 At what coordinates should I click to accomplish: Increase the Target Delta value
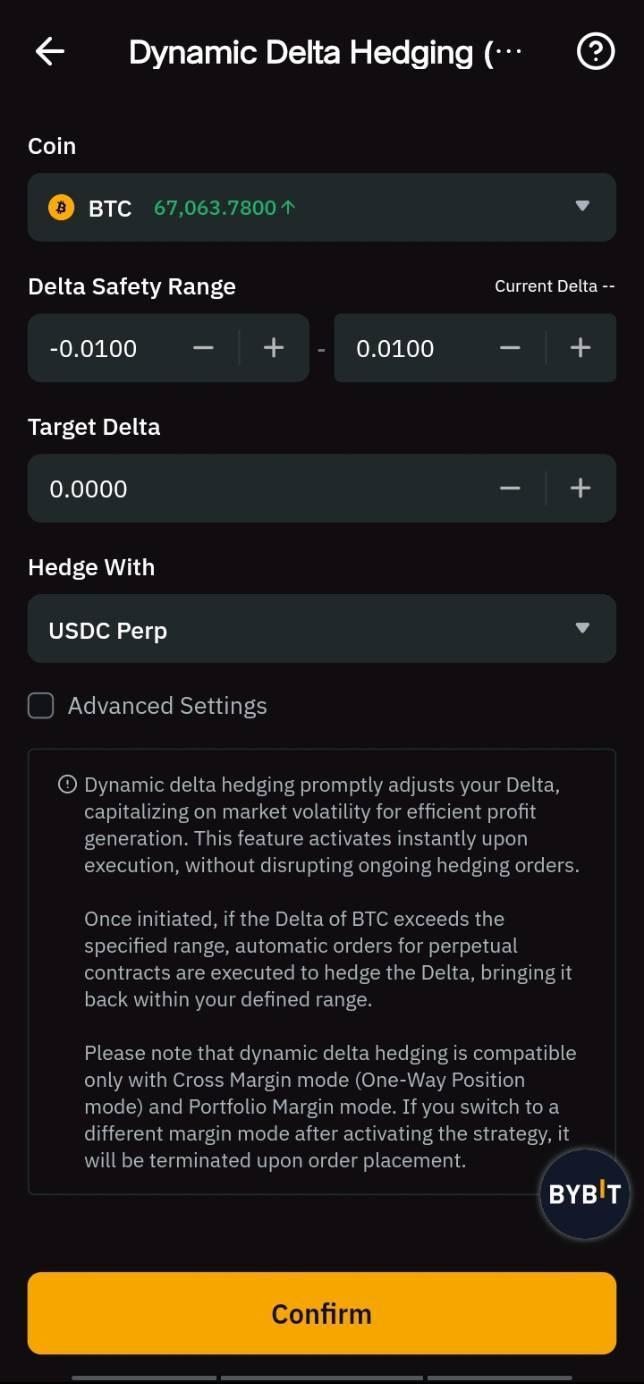pos(580,488)
